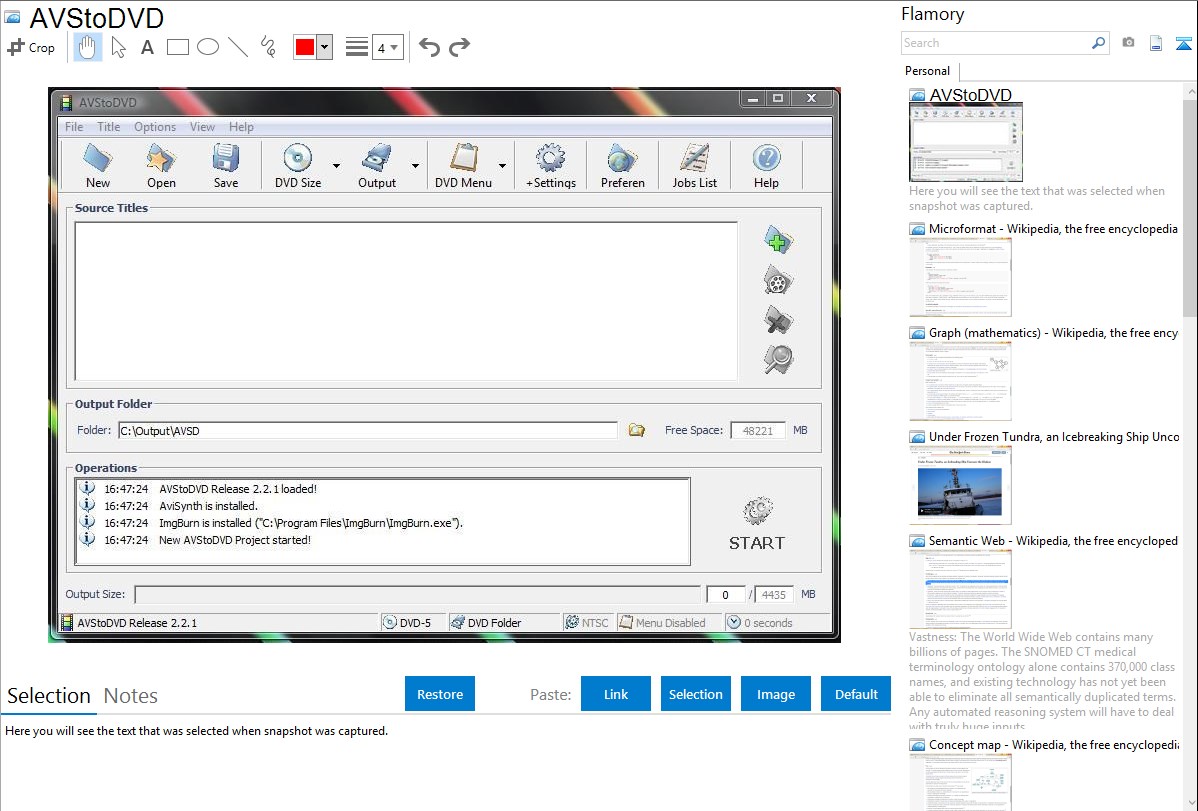Open the Preferences toolbar icon
Image resolution: width=1198 pixels, height=811 pixels.
tap(623, 166)
